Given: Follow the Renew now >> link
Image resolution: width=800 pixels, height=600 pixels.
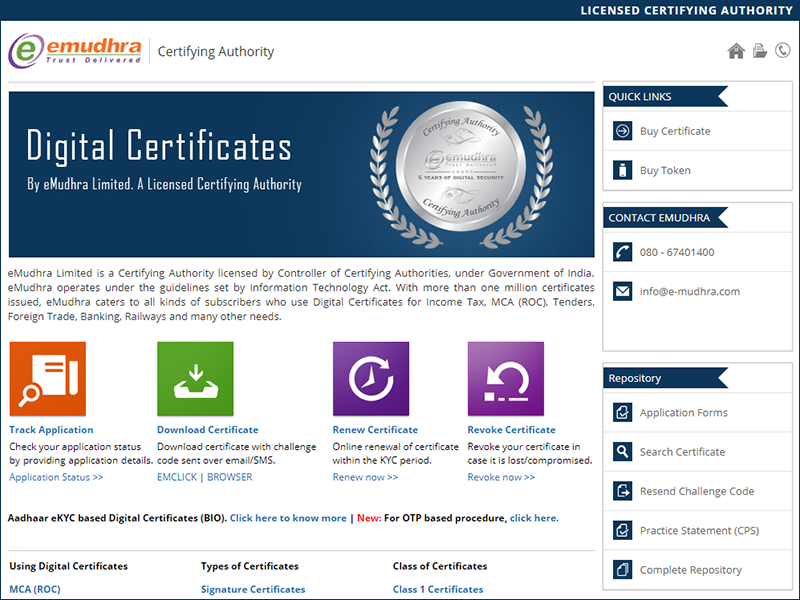Looking at the screenshot, I should 365,477.
